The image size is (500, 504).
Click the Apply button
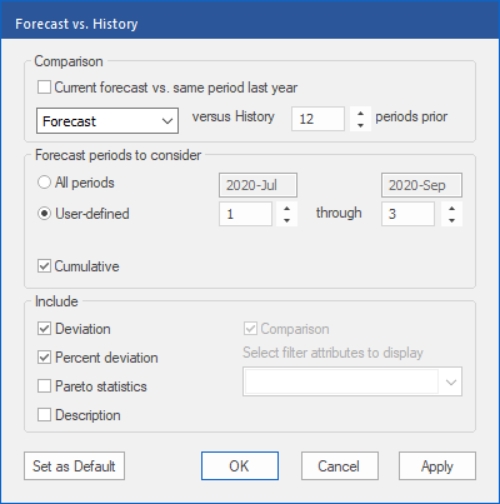(x=437, y=466)
